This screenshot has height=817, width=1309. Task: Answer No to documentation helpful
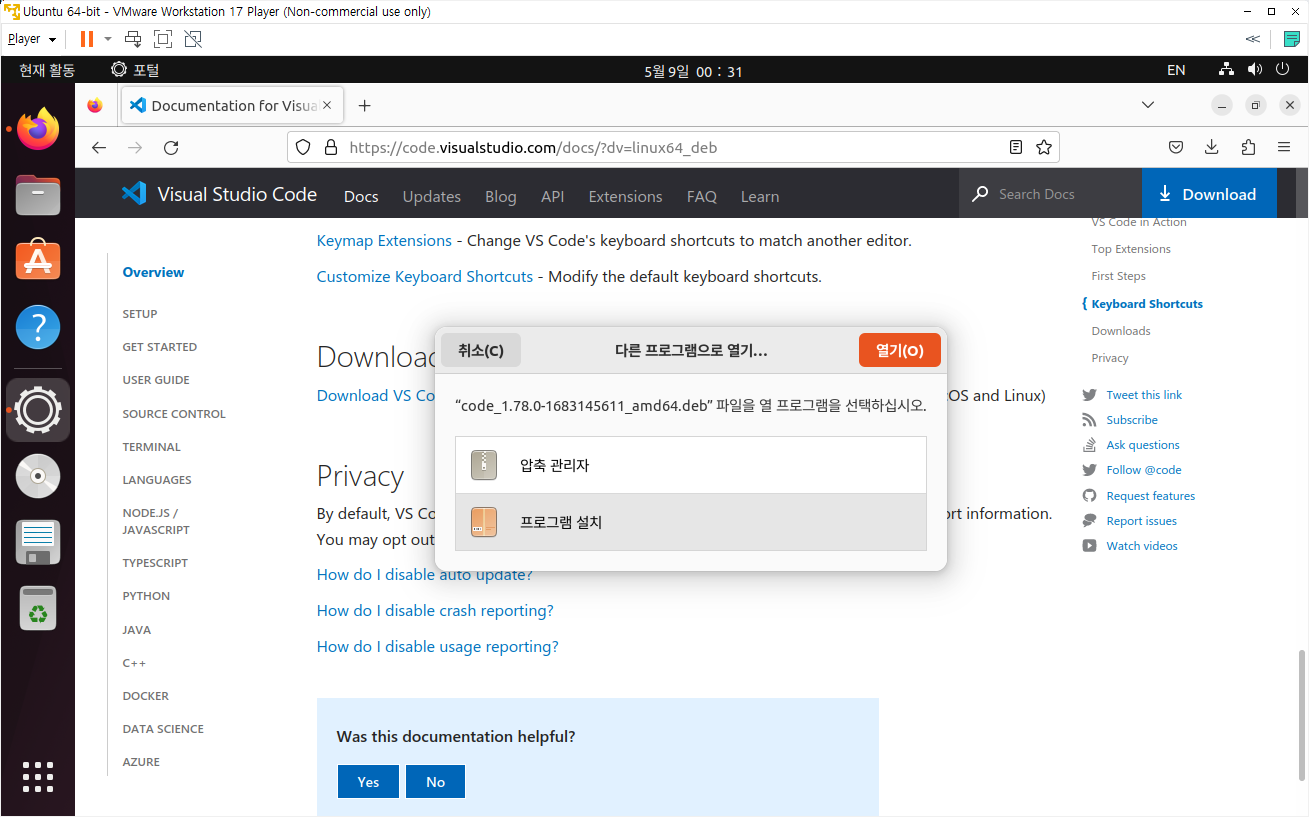(x=435, y=782)
